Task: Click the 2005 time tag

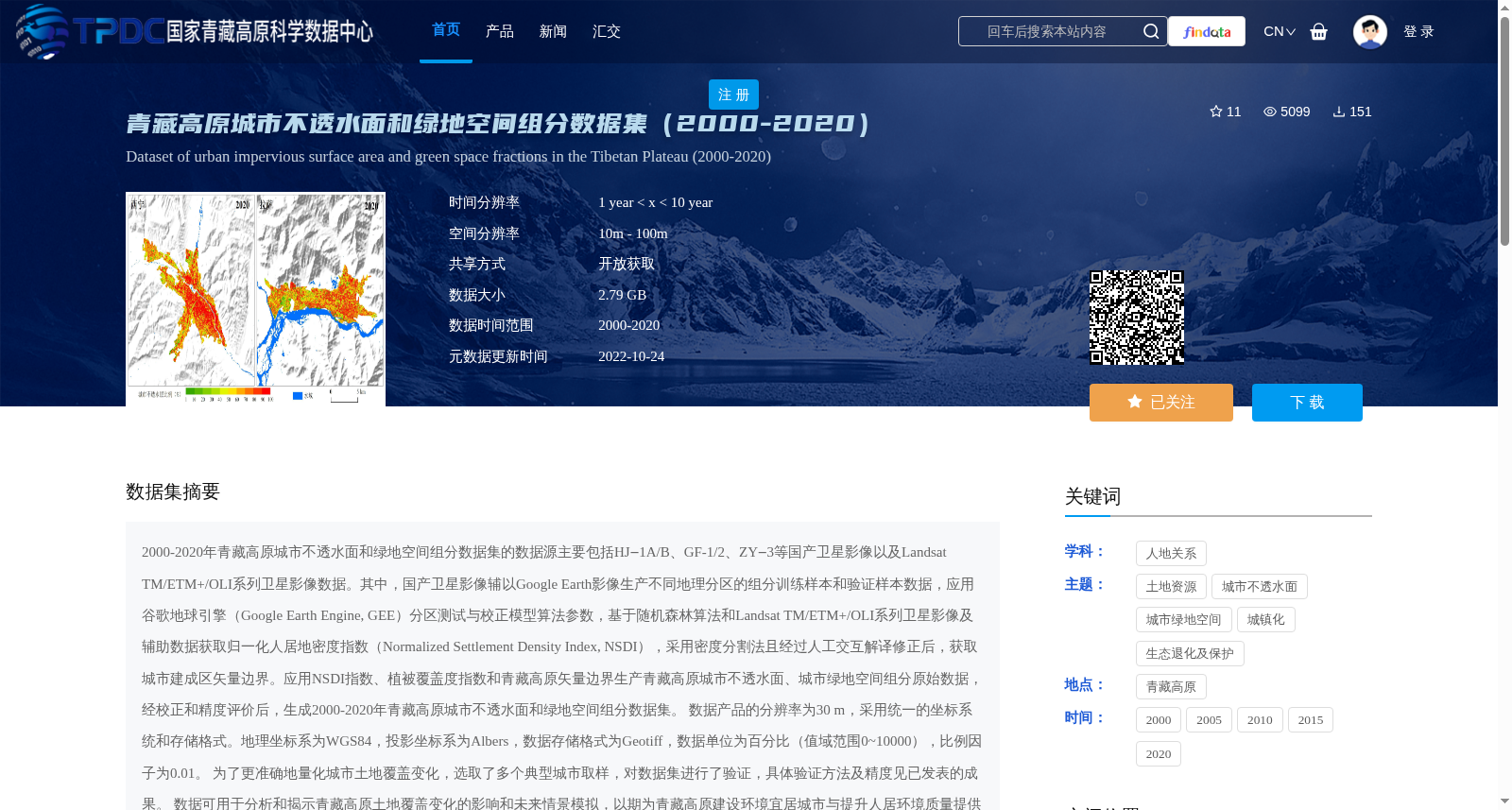Action: 1209,720
